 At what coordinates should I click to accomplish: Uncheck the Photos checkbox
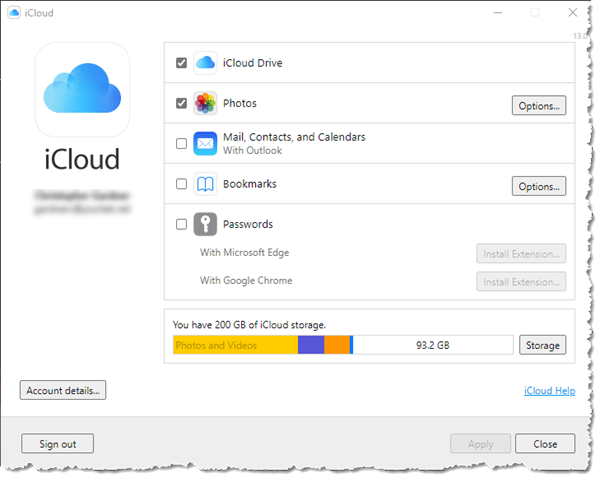click(x=181, y=103)
